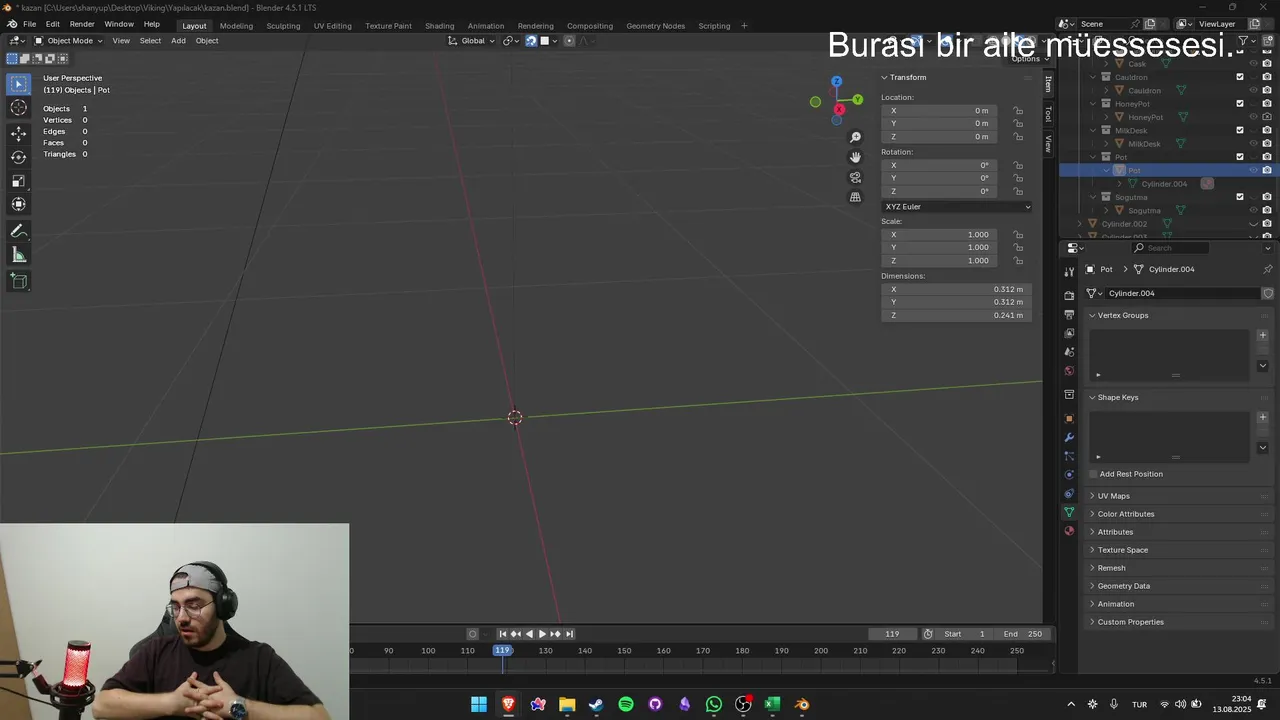Click timeline current frame marker 119
This screenshot has height=720, width=1280.
pos(502,651)
